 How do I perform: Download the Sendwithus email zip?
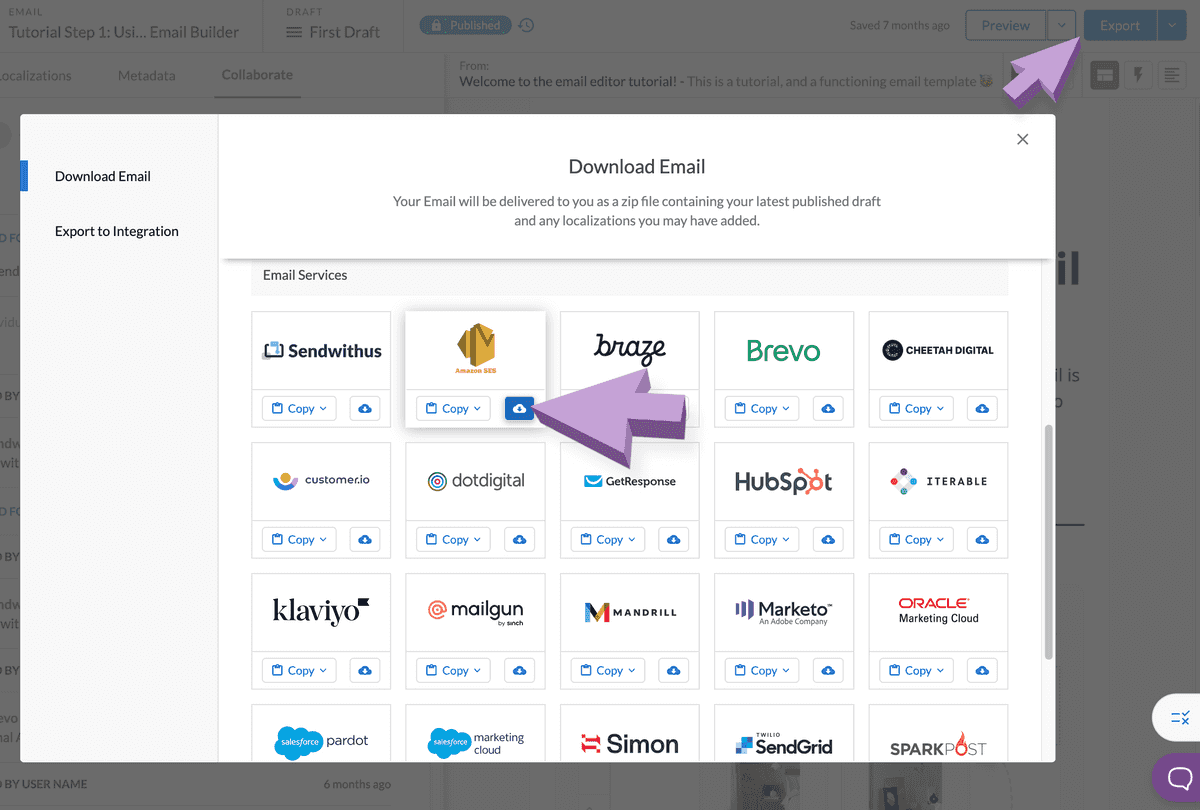click(365, 408)
